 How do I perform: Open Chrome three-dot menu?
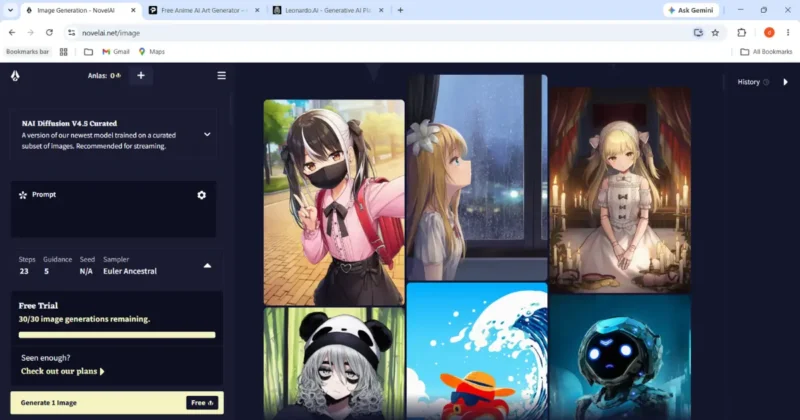(x=788, y=33)
